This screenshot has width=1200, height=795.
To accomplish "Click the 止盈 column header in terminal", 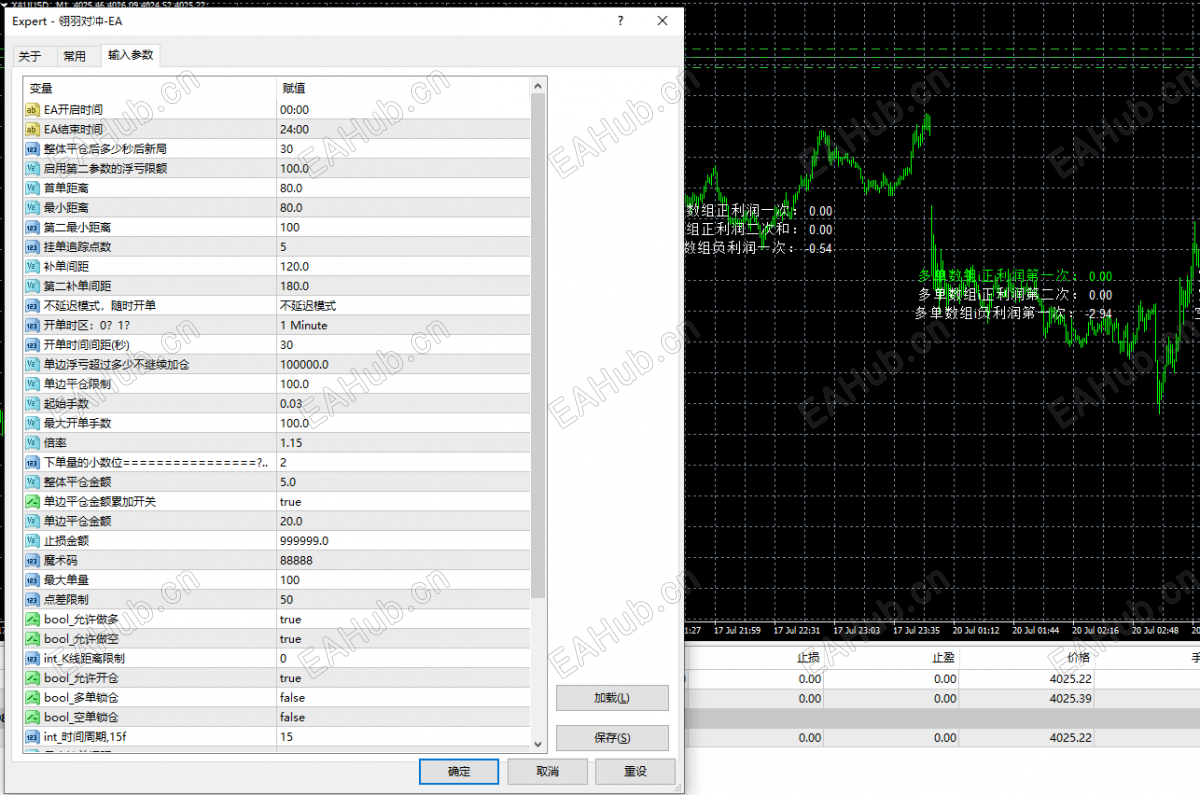I will [943, 658].
